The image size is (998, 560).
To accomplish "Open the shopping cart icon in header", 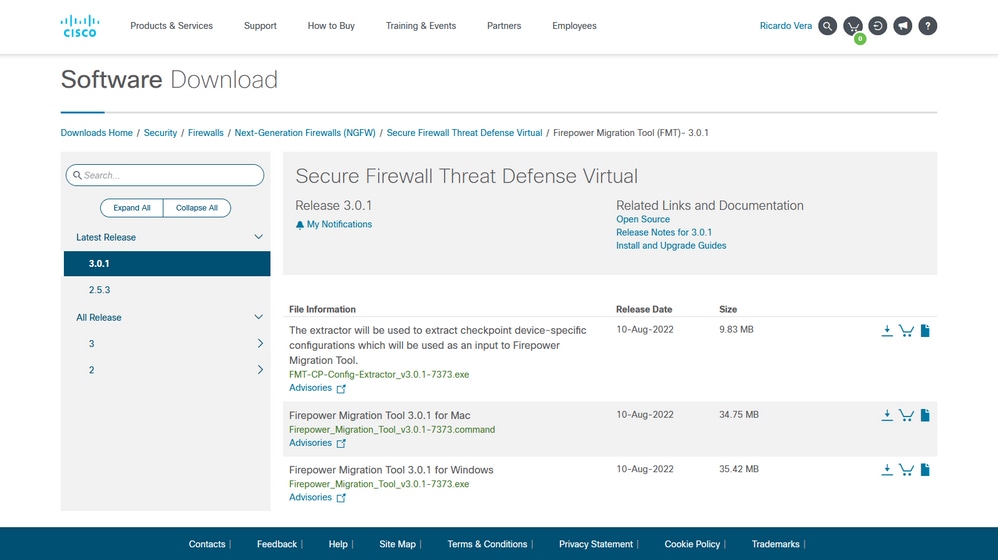I will [x=853, y=26].
